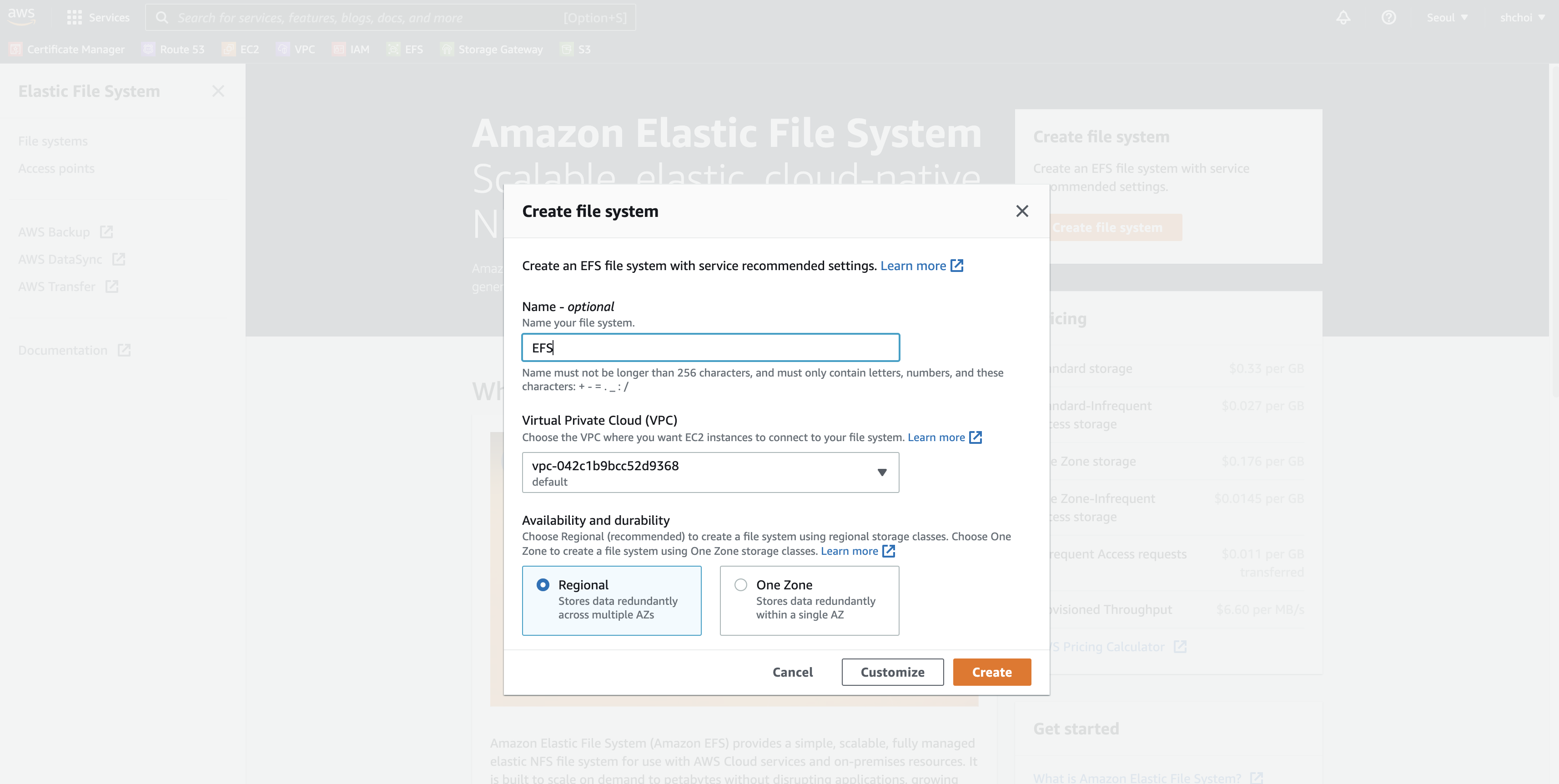Click external link icon beside AWS Backup
The width and height of the screenshot is (1559, 784).
point(106,231)
